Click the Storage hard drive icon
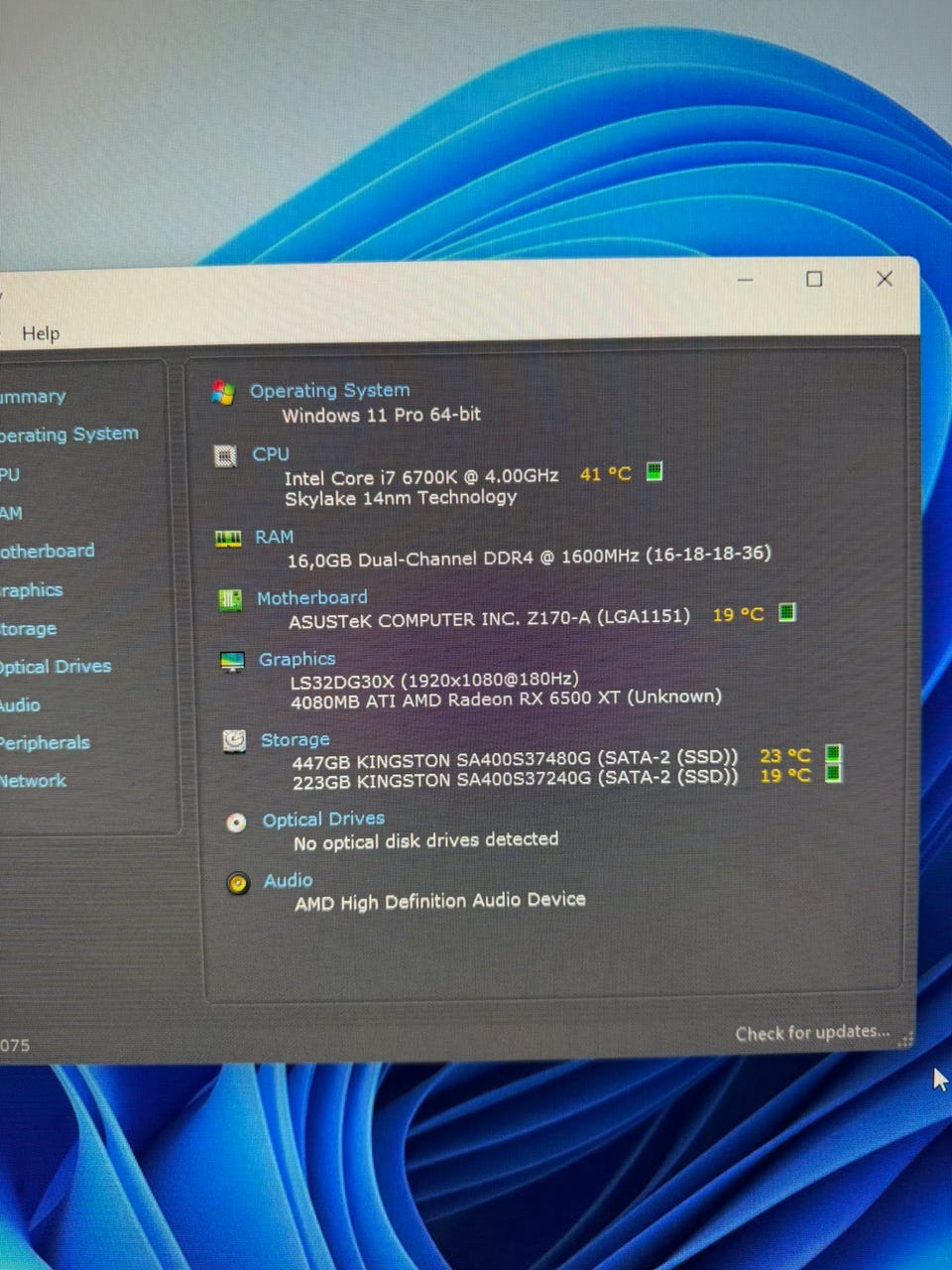 [234, 741]
